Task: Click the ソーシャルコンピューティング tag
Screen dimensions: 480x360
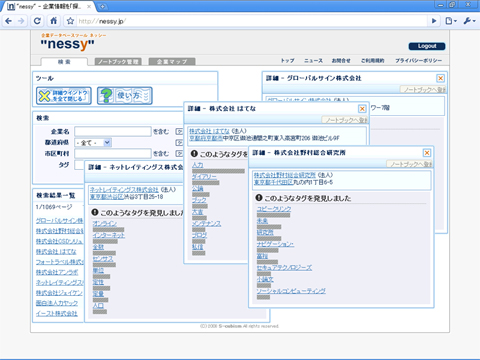Action: pos(291,291)
